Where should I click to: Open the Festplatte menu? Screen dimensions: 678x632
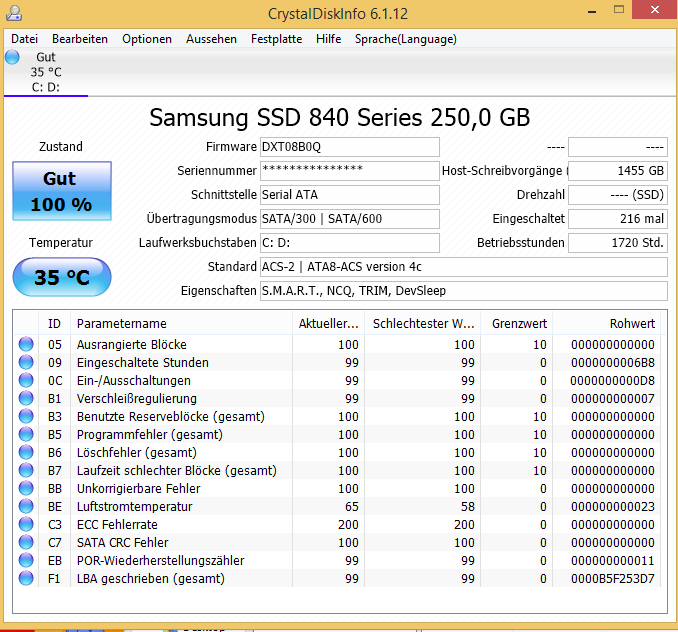pyautogui.click(x=277, y=39)
